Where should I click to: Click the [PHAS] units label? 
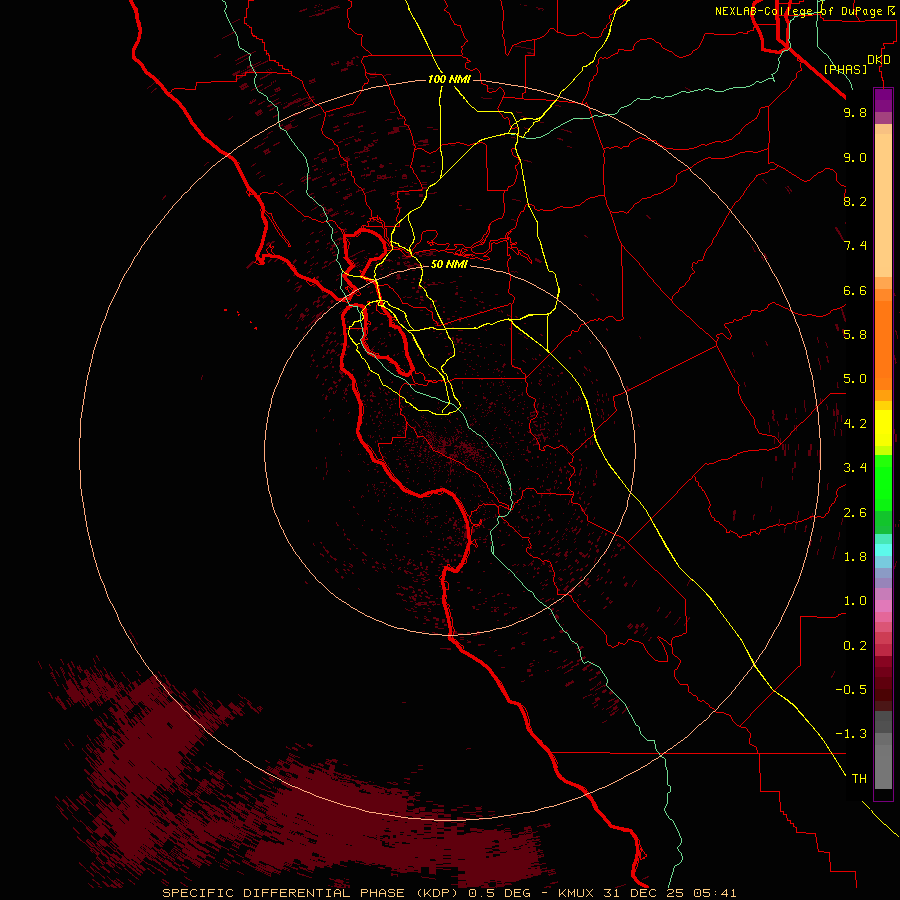coord(845,69)
